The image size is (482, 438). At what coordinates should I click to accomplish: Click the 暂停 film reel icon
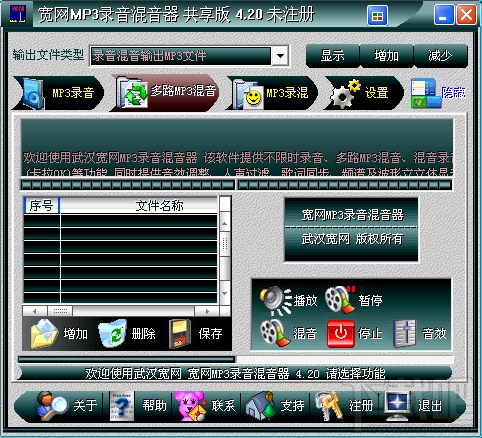click(x=340, y=300)
